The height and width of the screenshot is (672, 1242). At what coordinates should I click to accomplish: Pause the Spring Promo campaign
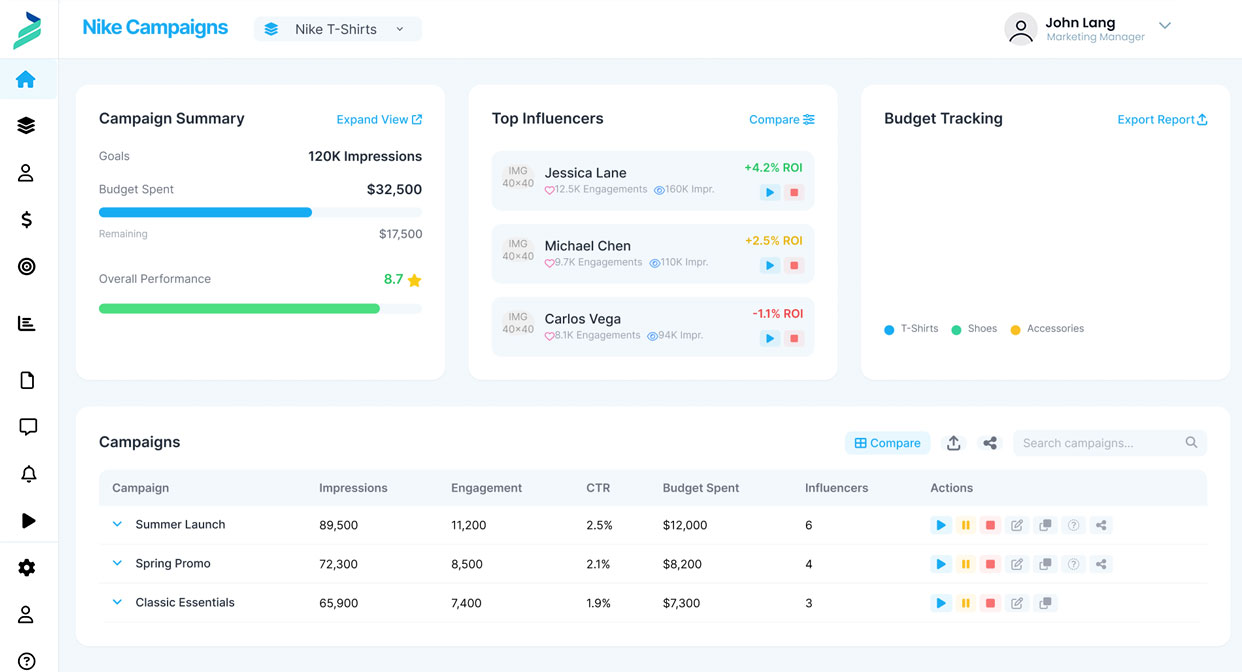tap(966, 564)
